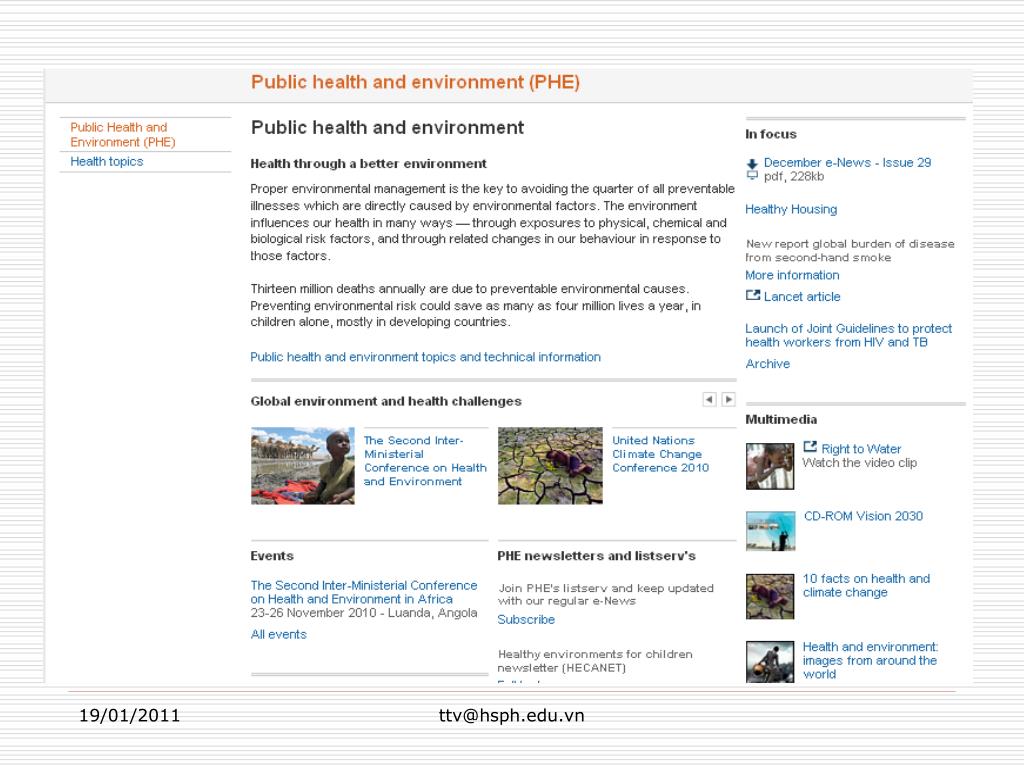The height and width of the screenshot is (768, 1024).
Task: Click the slide date 19/01/2011
Action: 129,716
